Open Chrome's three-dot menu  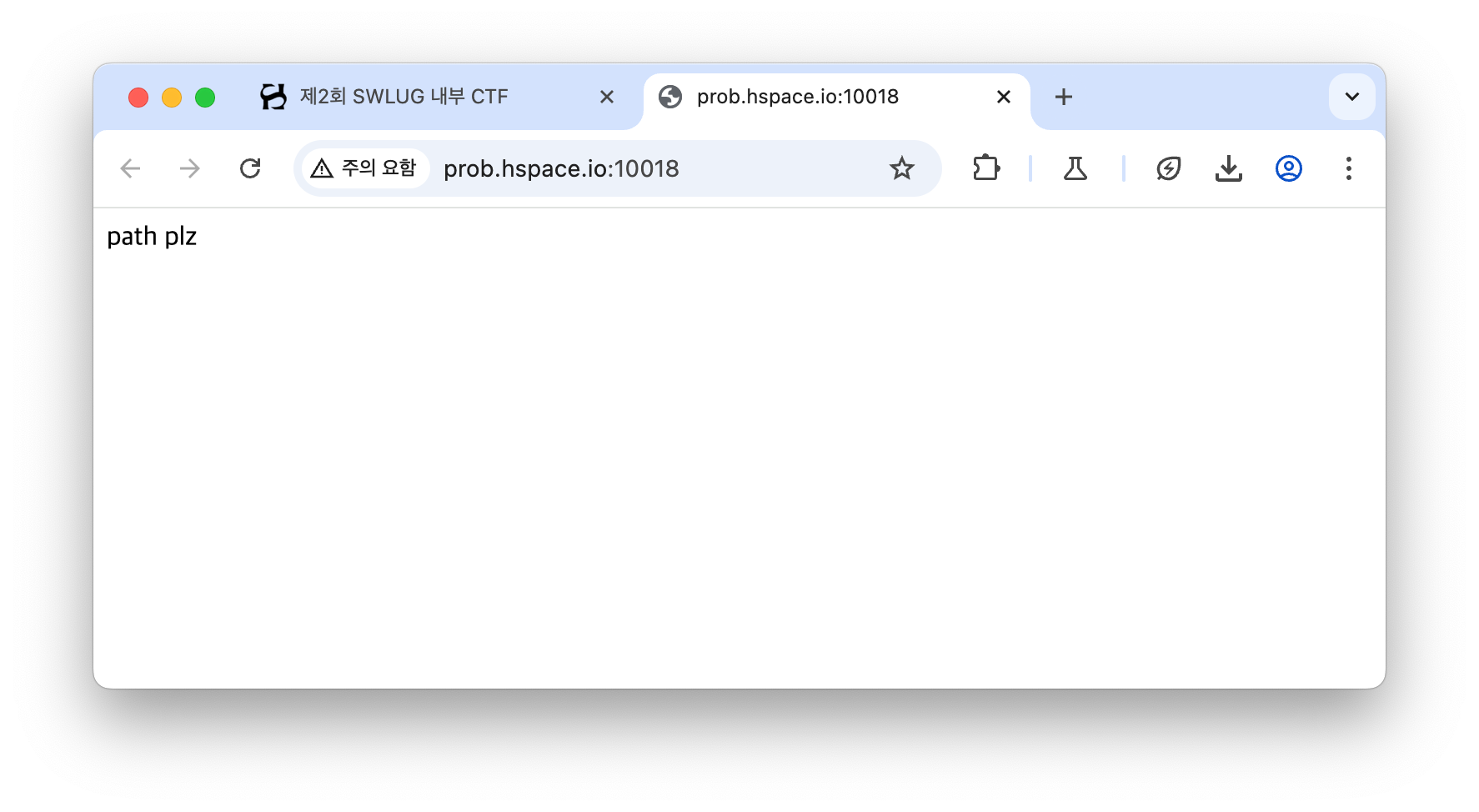1349,168
